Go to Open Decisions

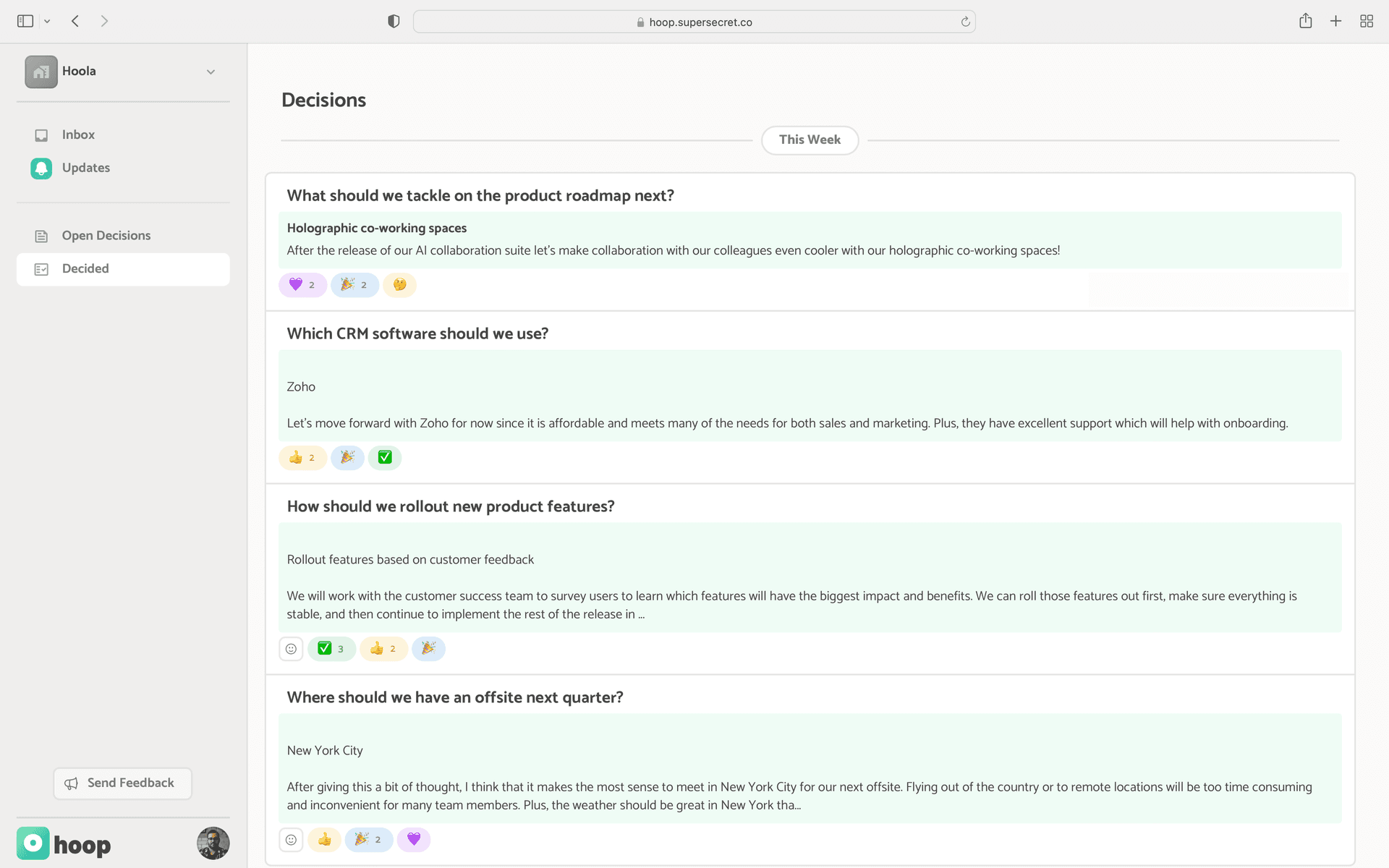[106, 236]
